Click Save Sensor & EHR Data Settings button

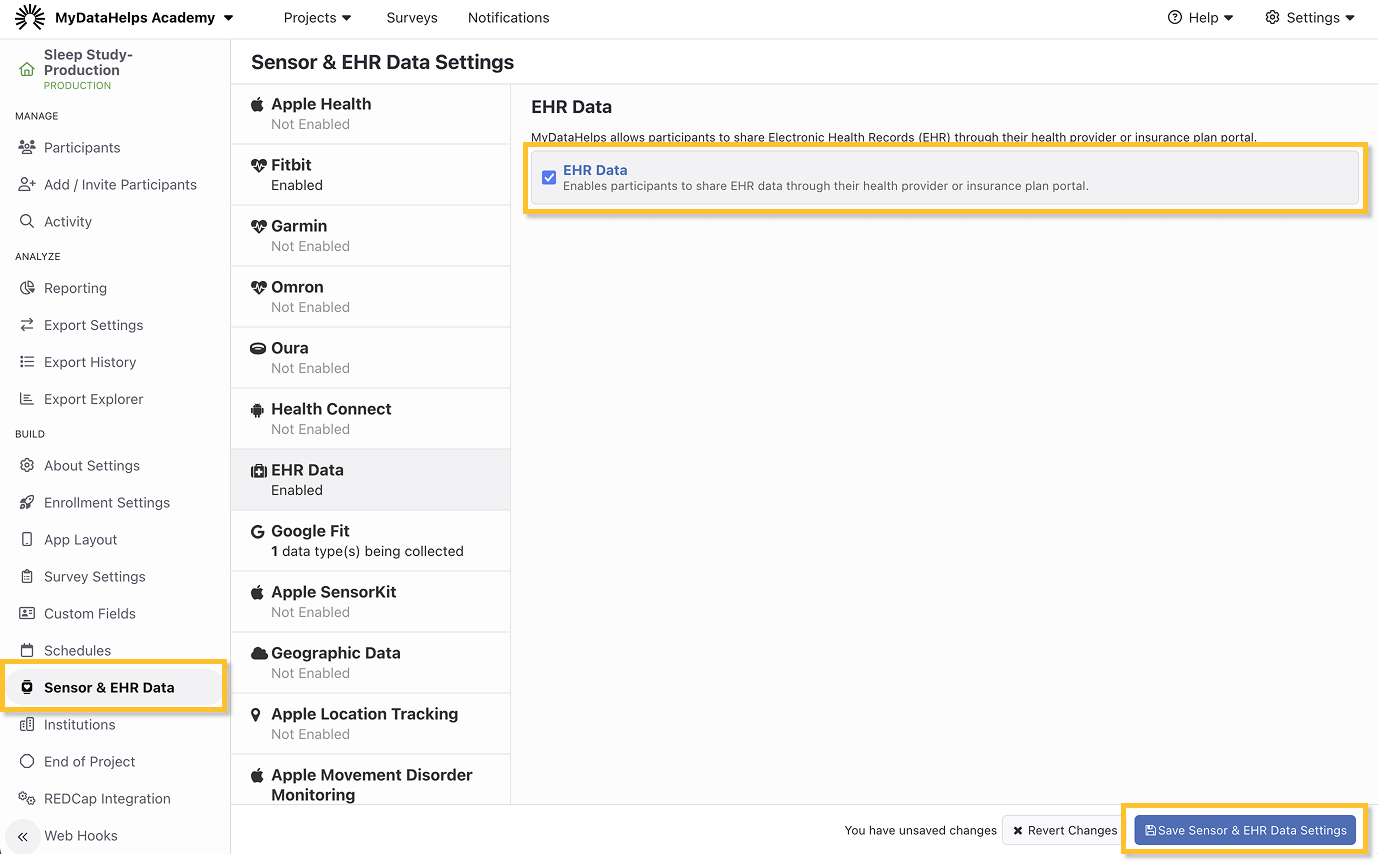click(1245, 830)
